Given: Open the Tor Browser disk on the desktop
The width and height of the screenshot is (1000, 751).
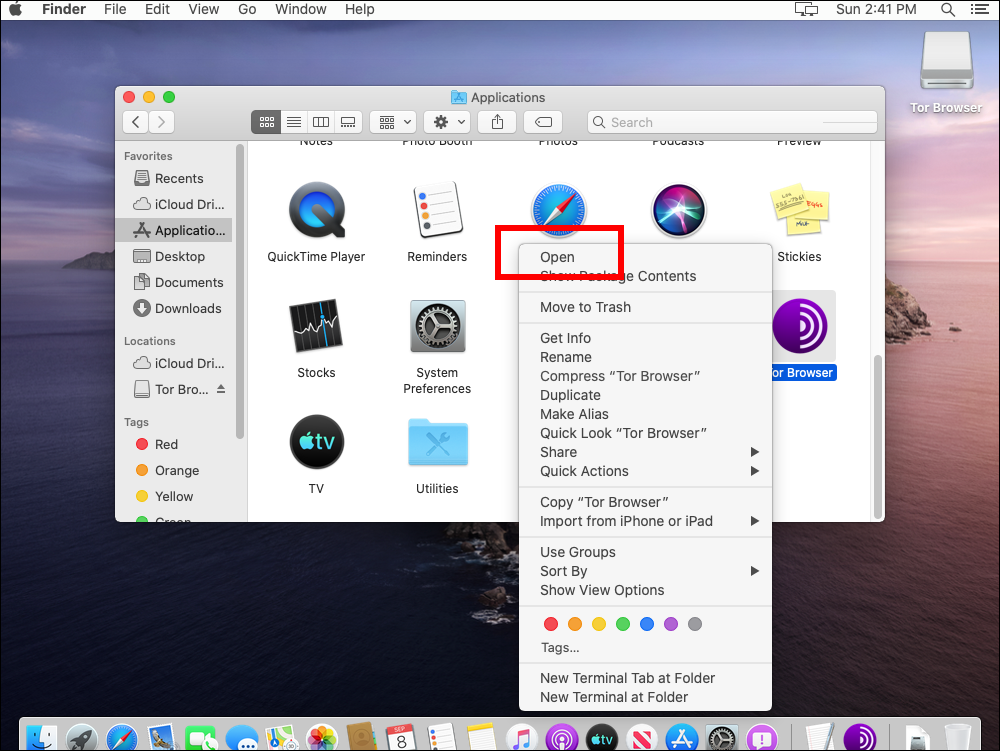Looking at the screenshot, I should click(x=945, y=60).
